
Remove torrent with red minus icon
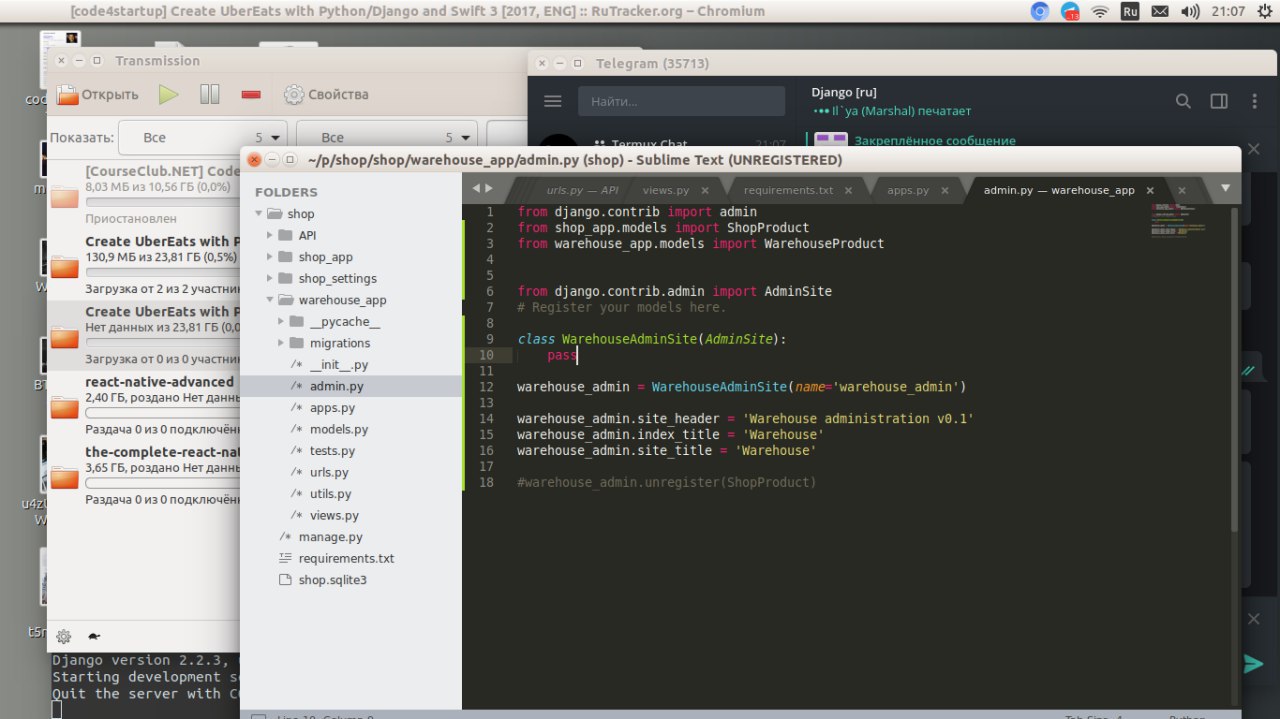(251, 95)
